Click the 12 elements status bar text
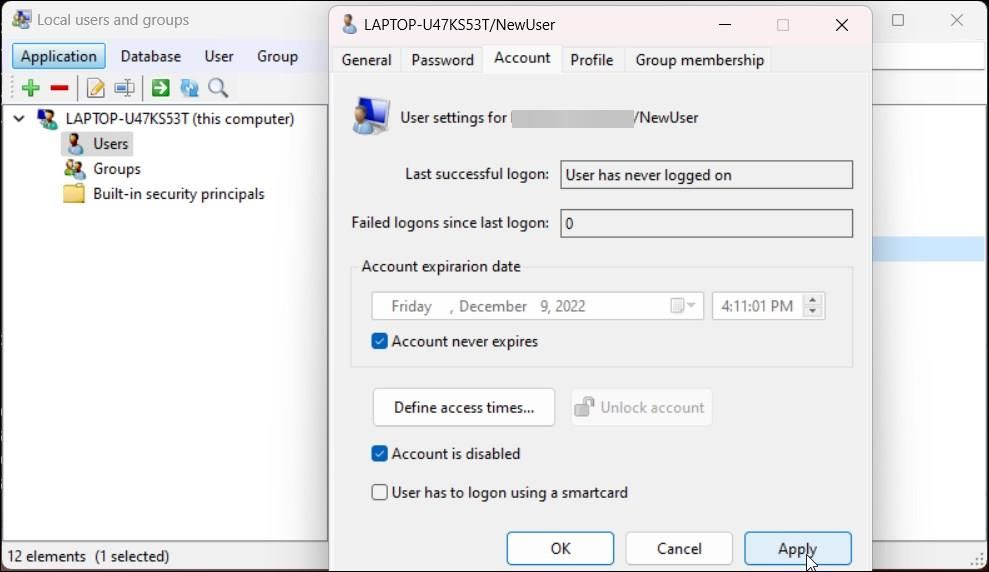The image size is (989, 572). (47, 556)
